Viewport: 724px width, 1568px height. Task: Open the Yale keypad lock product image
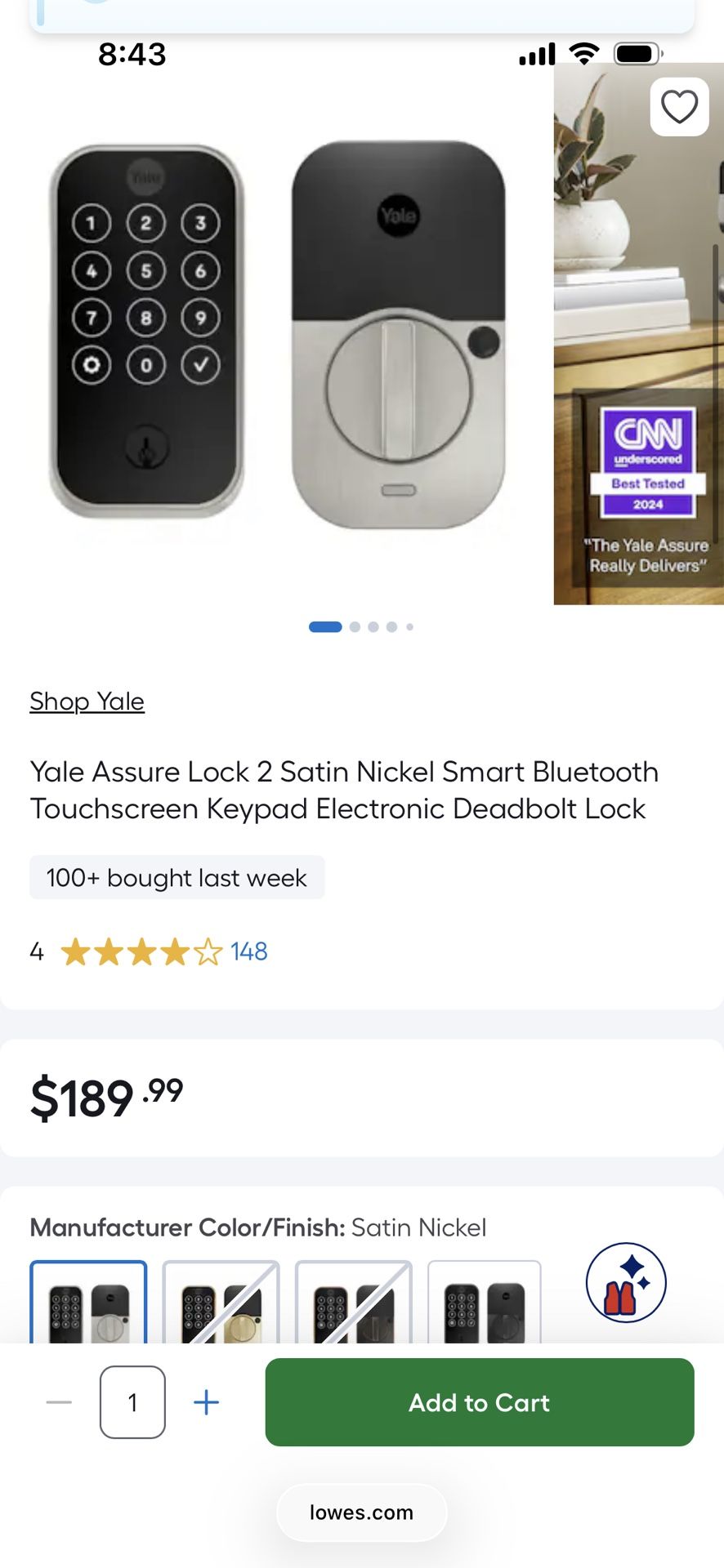(278, 335)
